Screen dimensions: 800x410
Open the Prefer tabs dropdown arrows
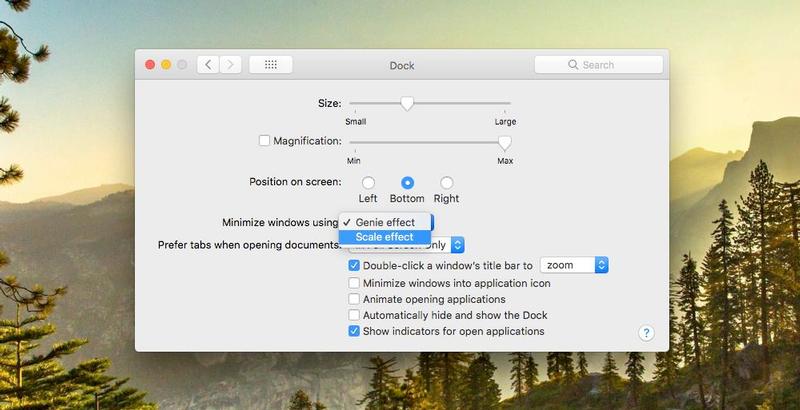pyautogui.click(x=458, y=245)
